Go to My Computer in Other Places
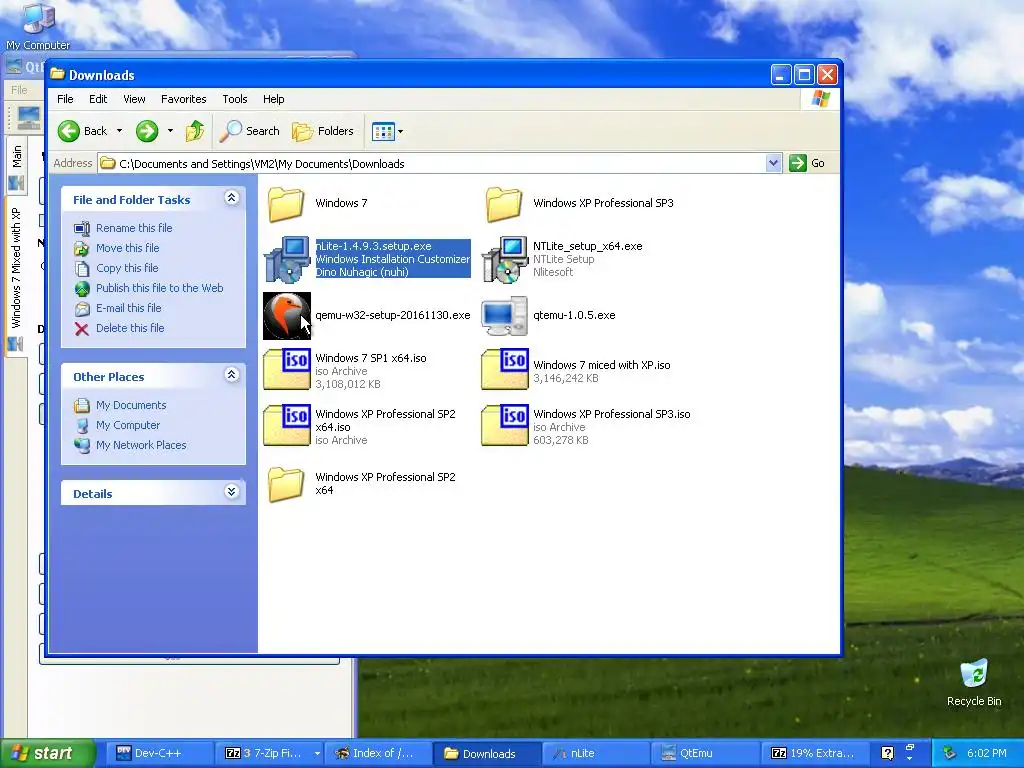Viewport: 1024px width, 768px height. [x=127, y=425]
